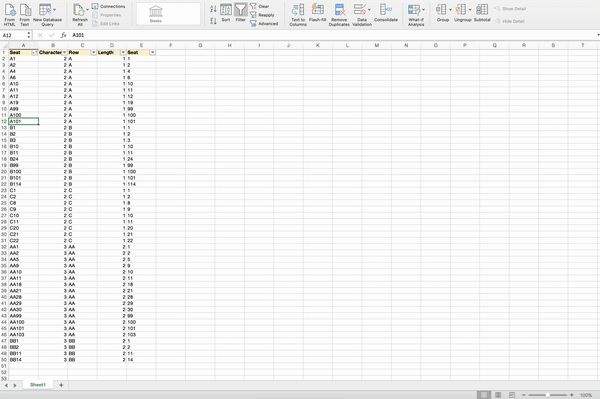Click the Name Box showing A12

click(x=14, y=35)
